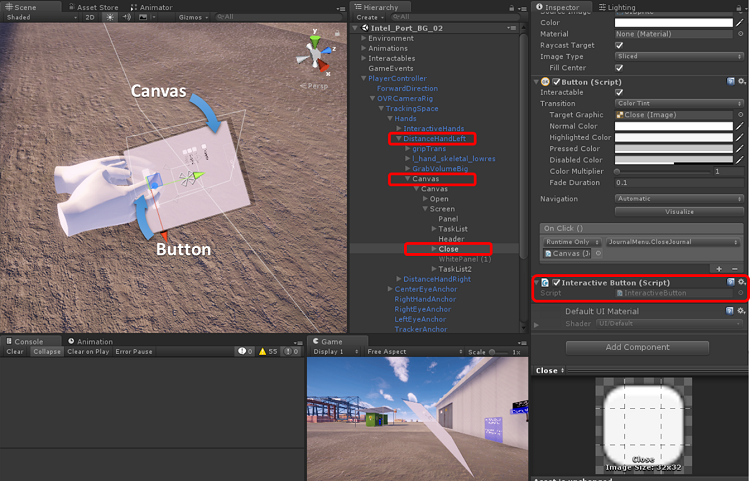Pick Image Color with eyedropper

click(740, 22)
